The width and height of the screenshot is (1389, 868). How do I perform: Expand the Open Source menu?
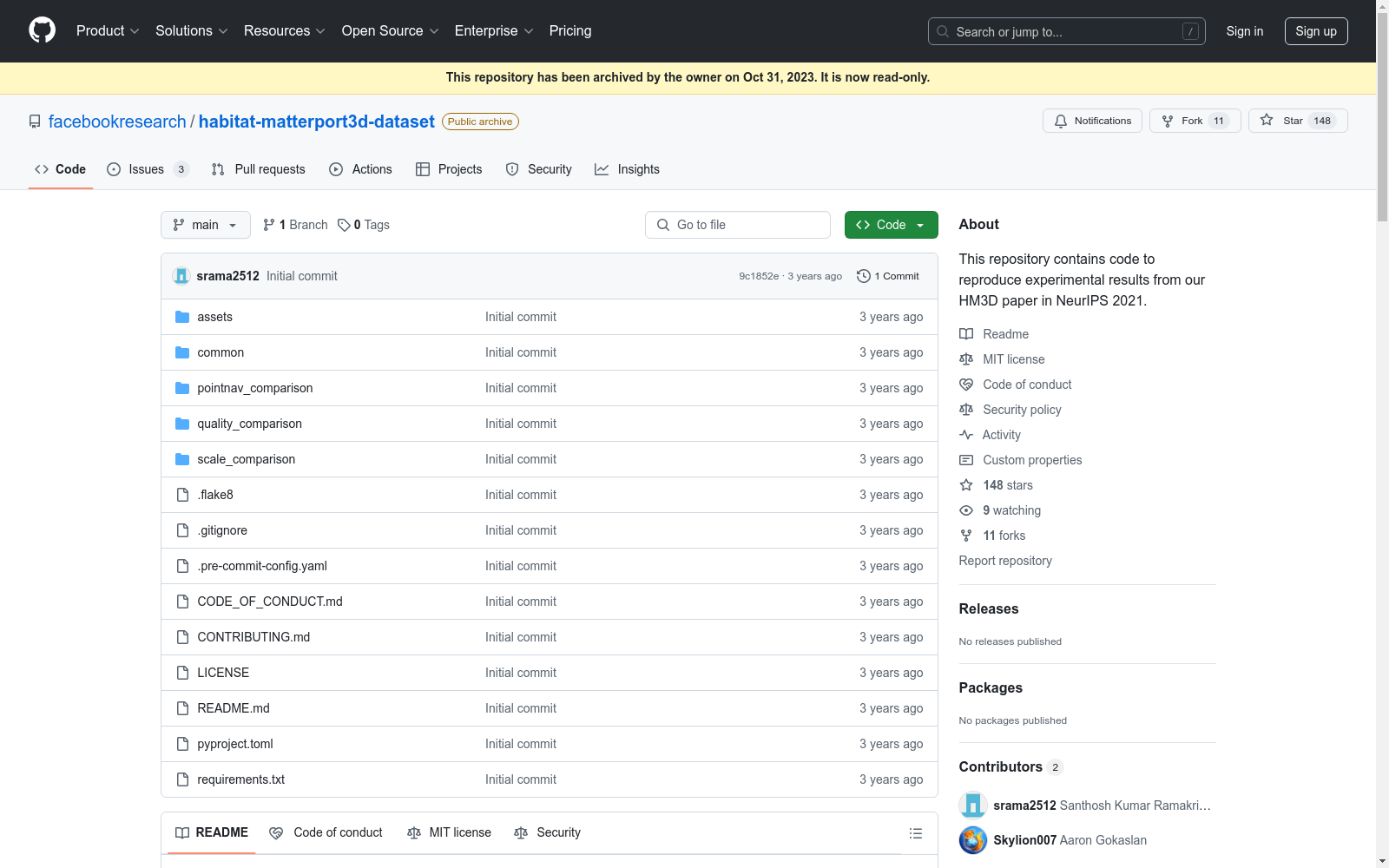(390, 30)
